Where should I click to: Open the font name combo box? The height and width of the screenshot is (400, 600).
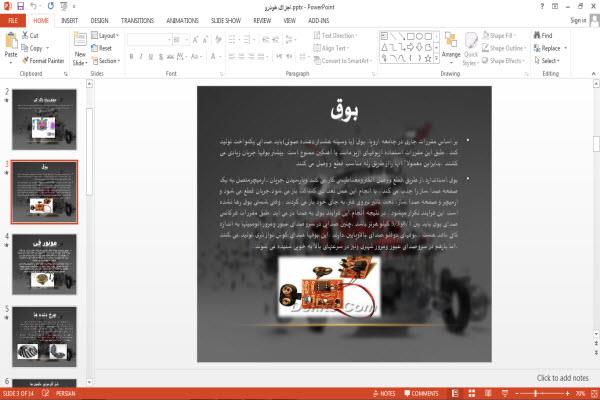(149, 40)
